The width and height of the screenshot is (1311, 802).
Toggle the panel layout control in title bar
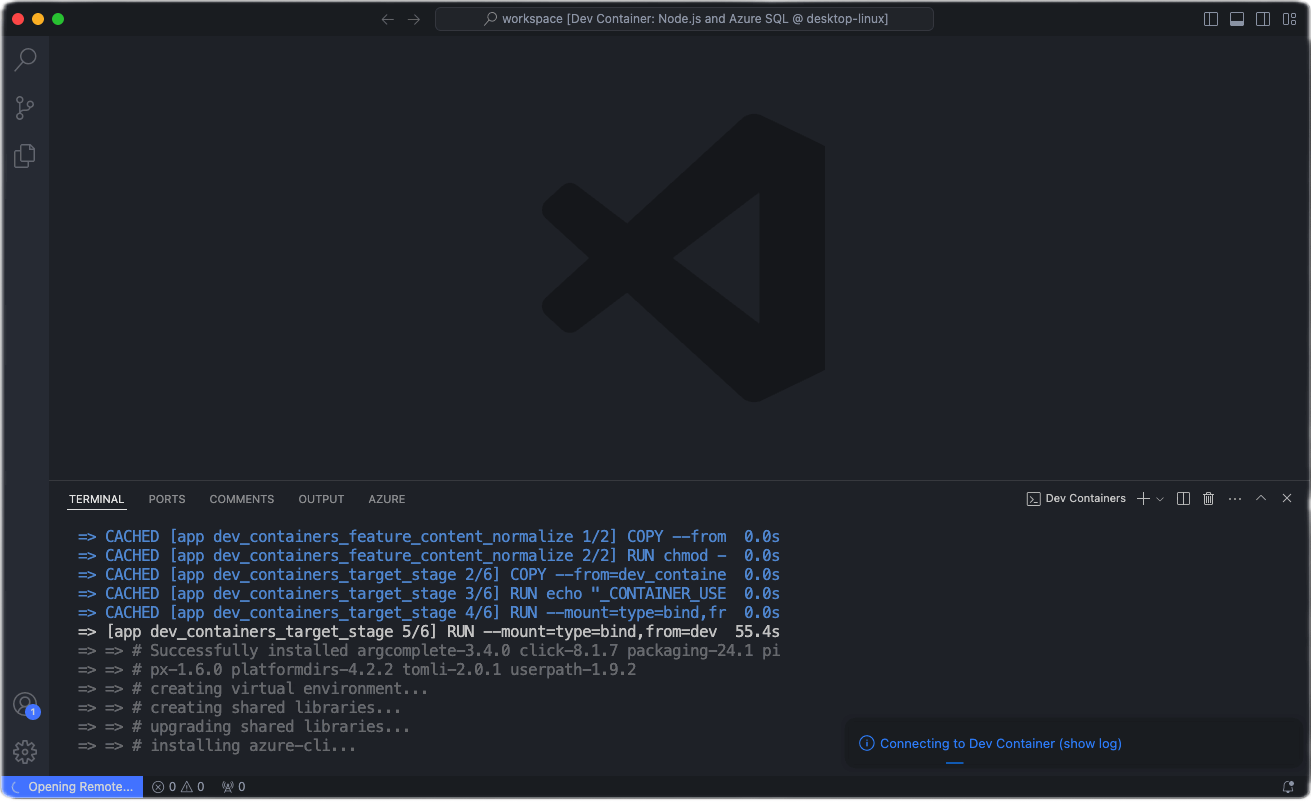[x=1237, y=18]
